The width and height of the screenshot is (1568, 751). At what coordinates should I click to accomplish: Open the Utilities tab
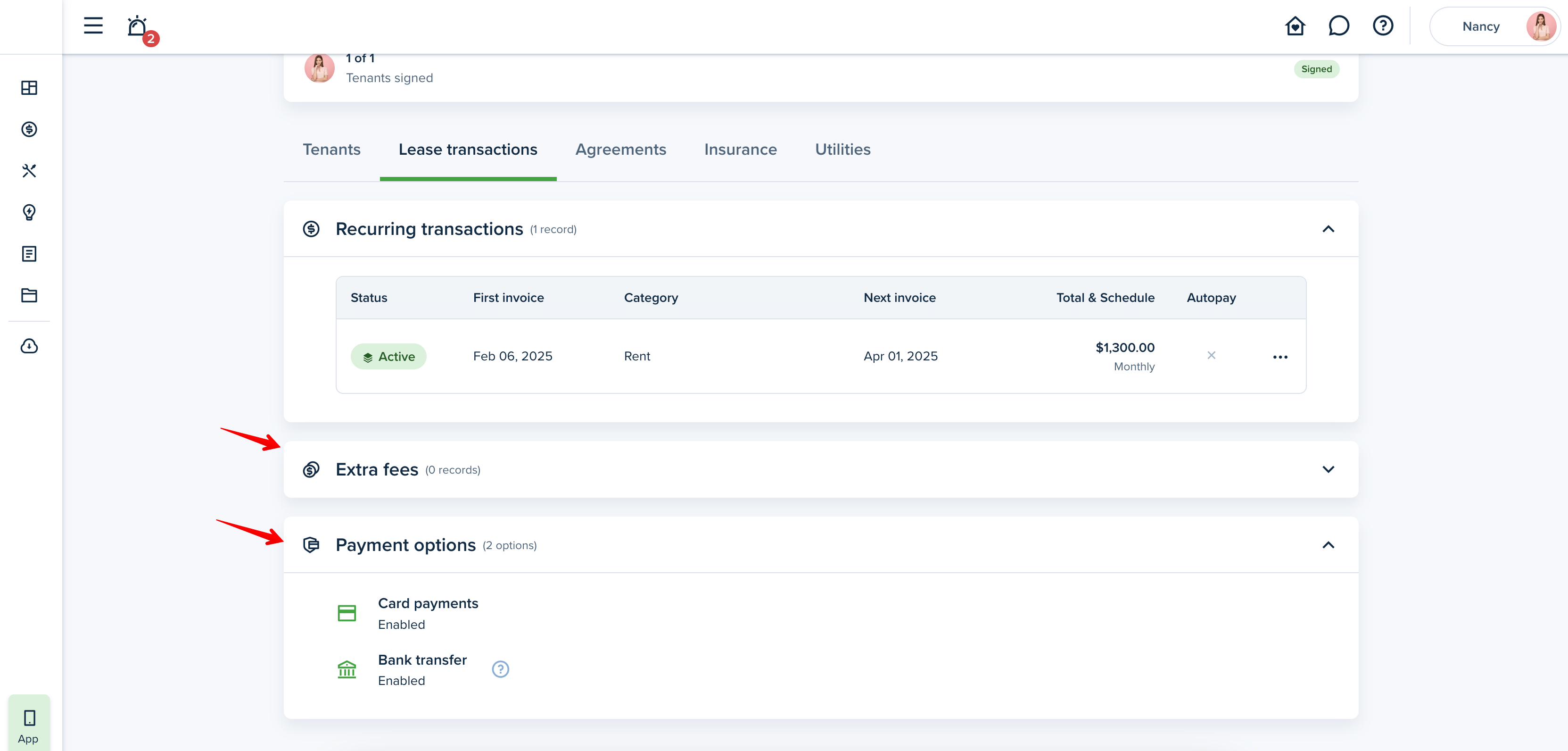coord(842,149)
